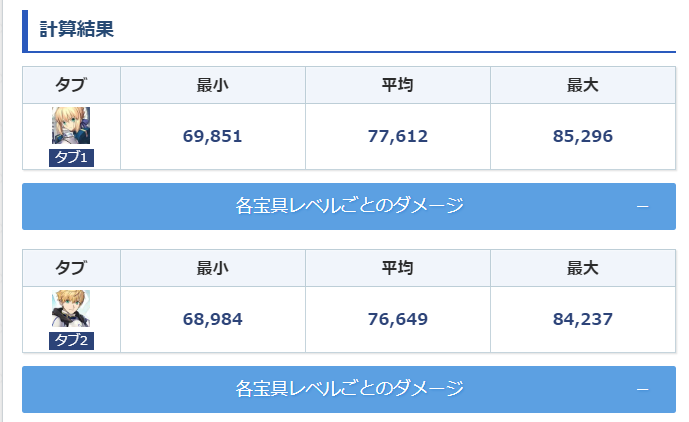The image size is (689, 422).
Task: Select the タブ1 badge label
Action: [71, 157]
